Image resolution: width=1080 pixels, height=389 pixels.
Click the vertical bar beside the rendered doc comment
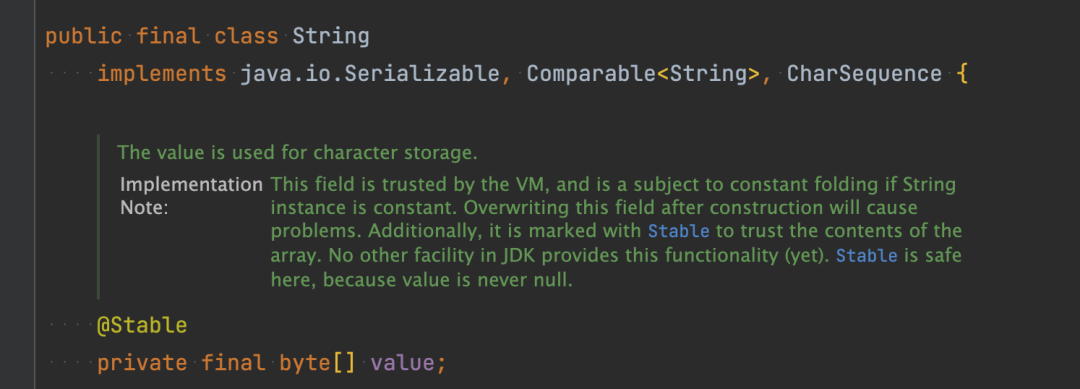[x=98, y=217]
